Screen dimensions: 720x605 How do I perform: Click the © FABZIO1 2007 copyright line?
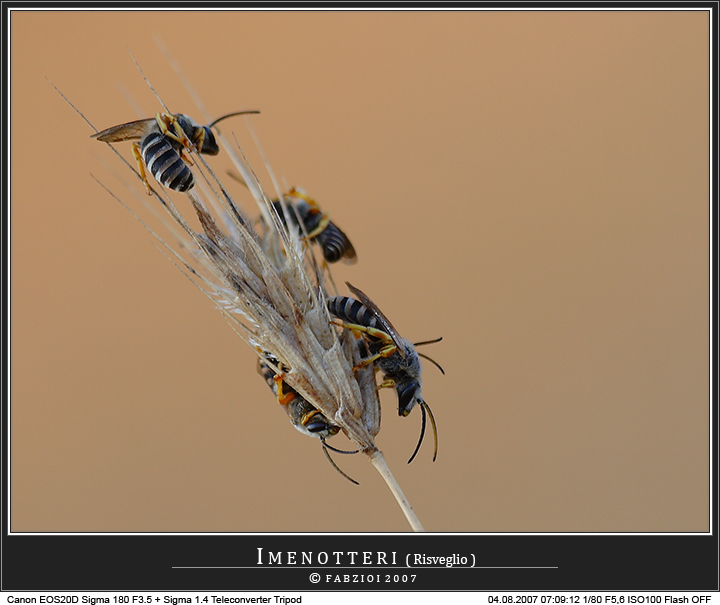click(x=363, y=578)
